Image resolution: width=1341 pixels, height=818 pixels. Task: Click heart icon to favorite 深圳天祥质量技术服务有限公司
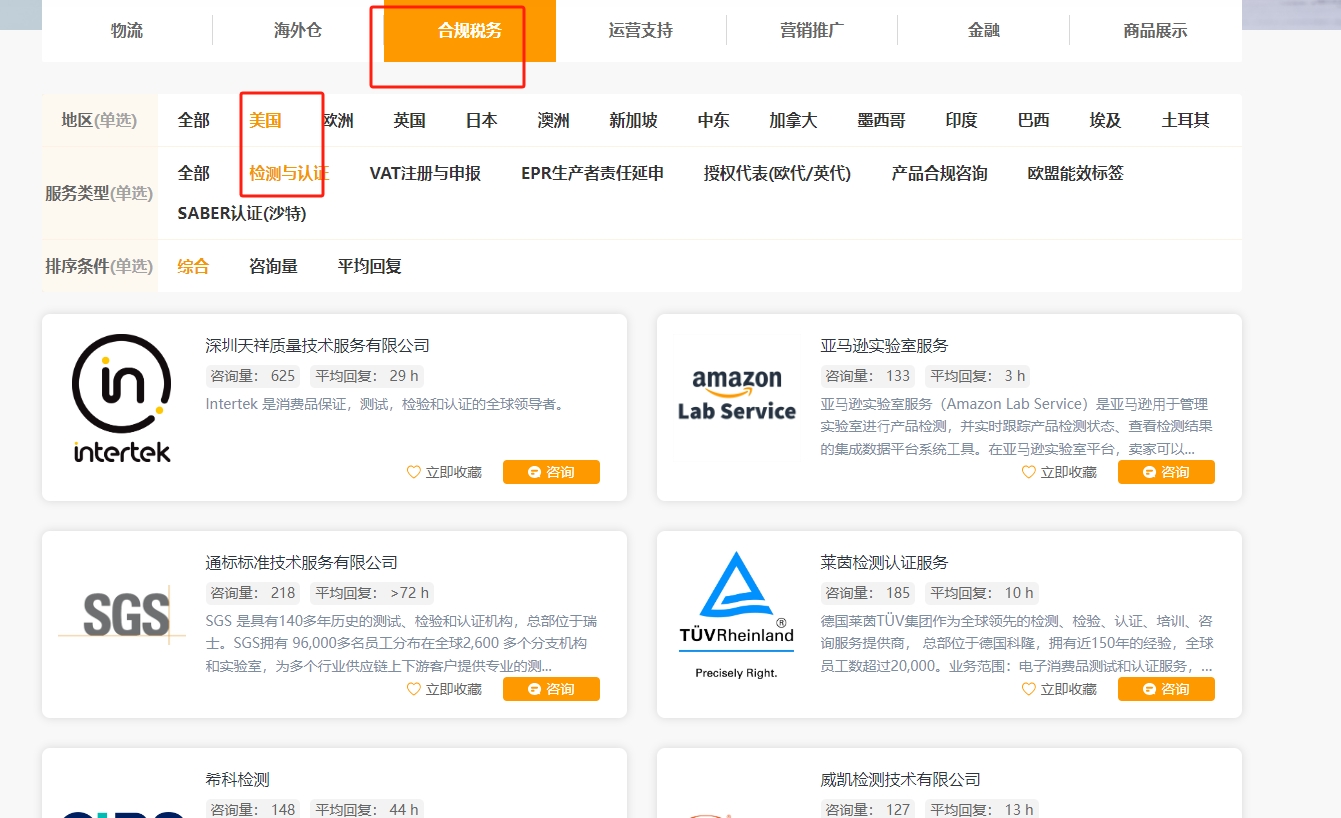click(x=414, y=472)
